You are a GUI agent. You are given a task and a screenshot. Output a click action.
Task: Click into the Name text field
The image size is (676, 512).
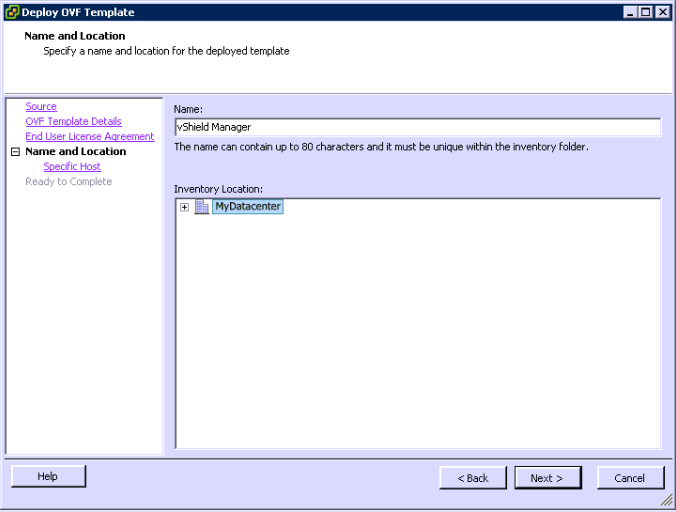tap(416, 127)
